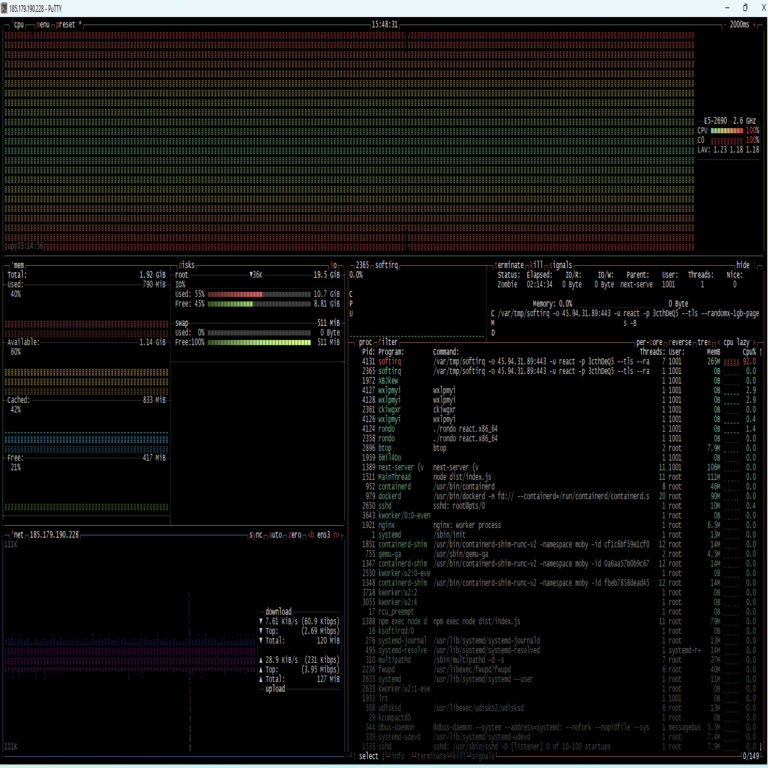The height and width of the screenshot is (768, 768).
Task: Toggle auto scaling in the net box
Action: point(277,535)
